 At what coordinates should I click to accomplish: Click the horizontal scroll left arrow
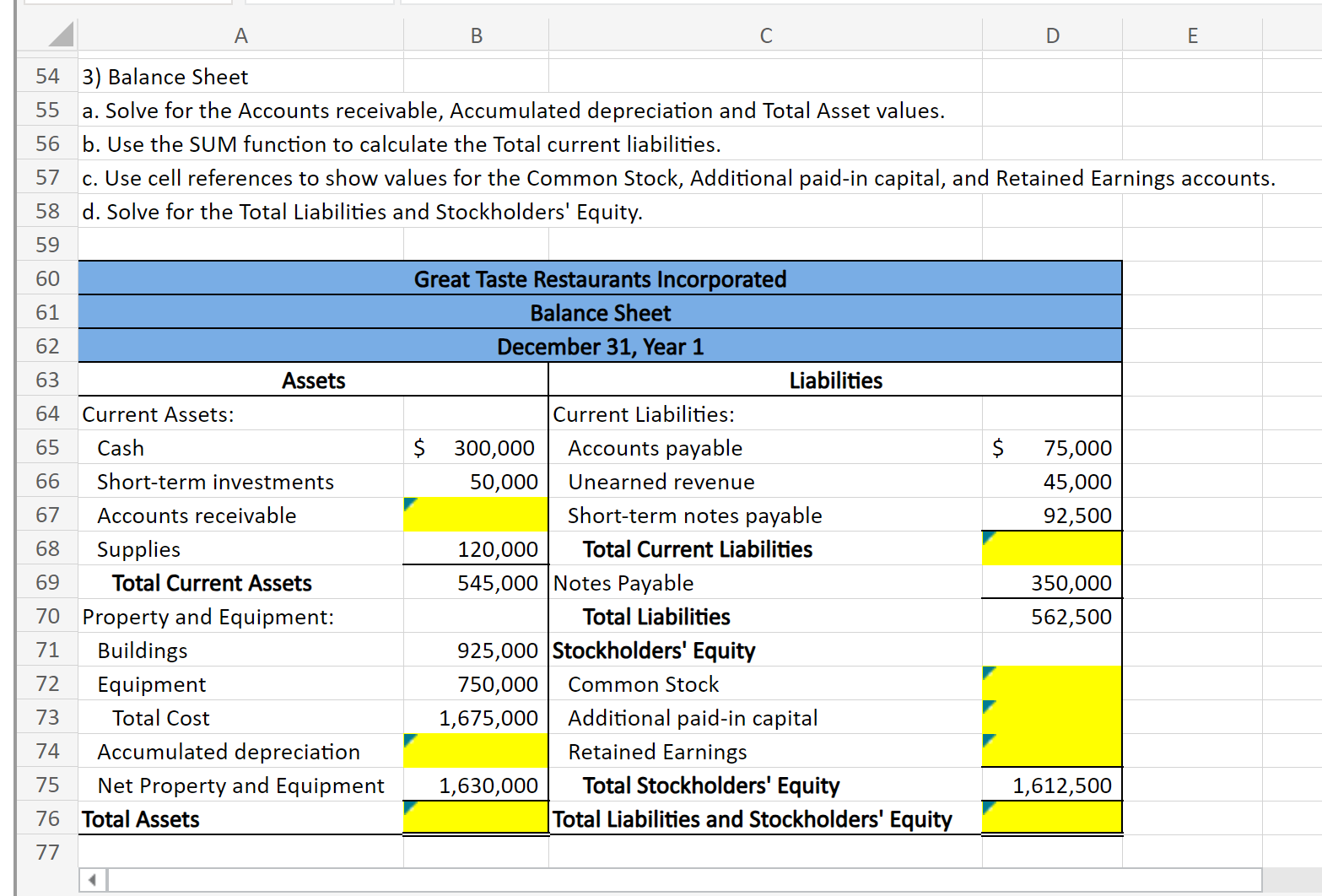pos(92,880)
